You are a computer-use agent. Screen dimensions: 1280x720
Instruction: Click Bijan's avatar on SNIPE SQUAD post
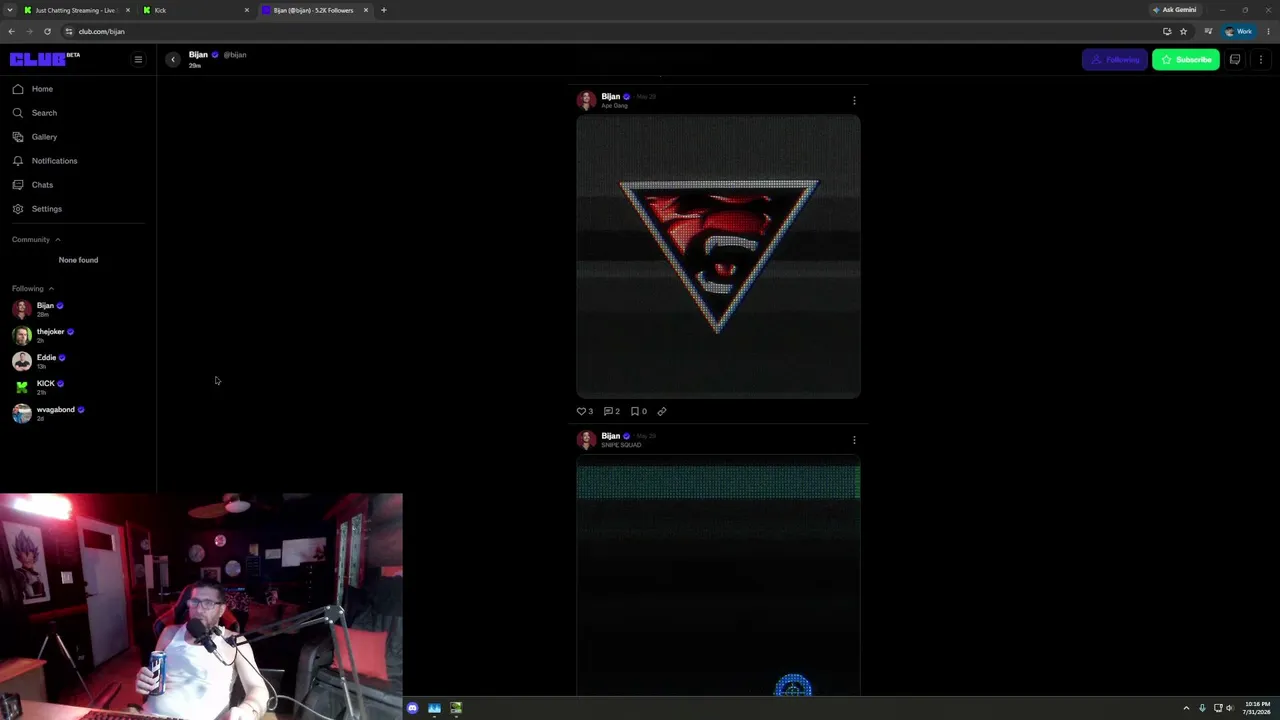pyautogui.click(x=586, y=440)
